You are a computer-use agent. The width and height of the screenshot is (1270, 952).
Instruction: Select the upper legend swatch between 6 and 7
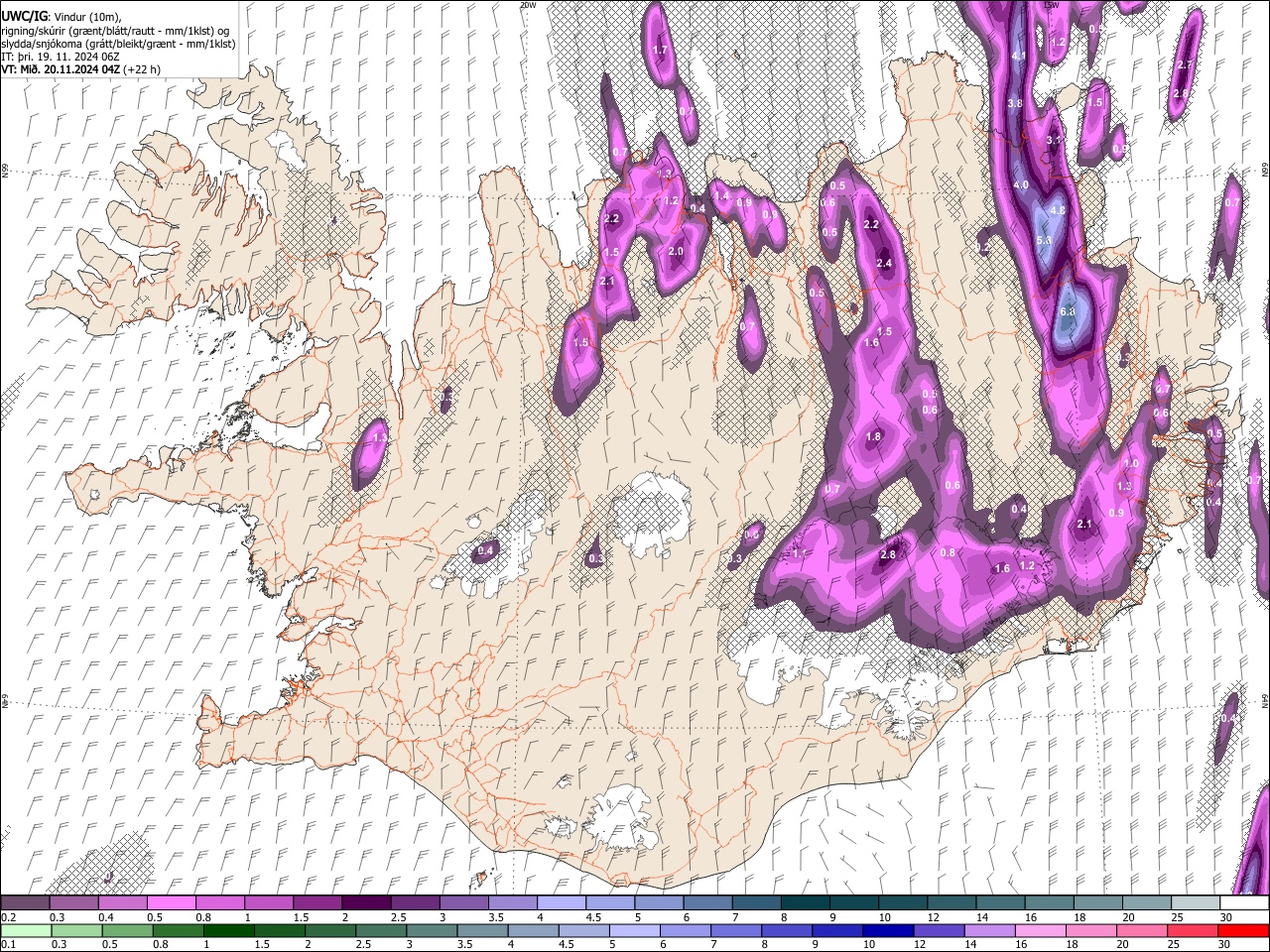[x=707, y=903]
